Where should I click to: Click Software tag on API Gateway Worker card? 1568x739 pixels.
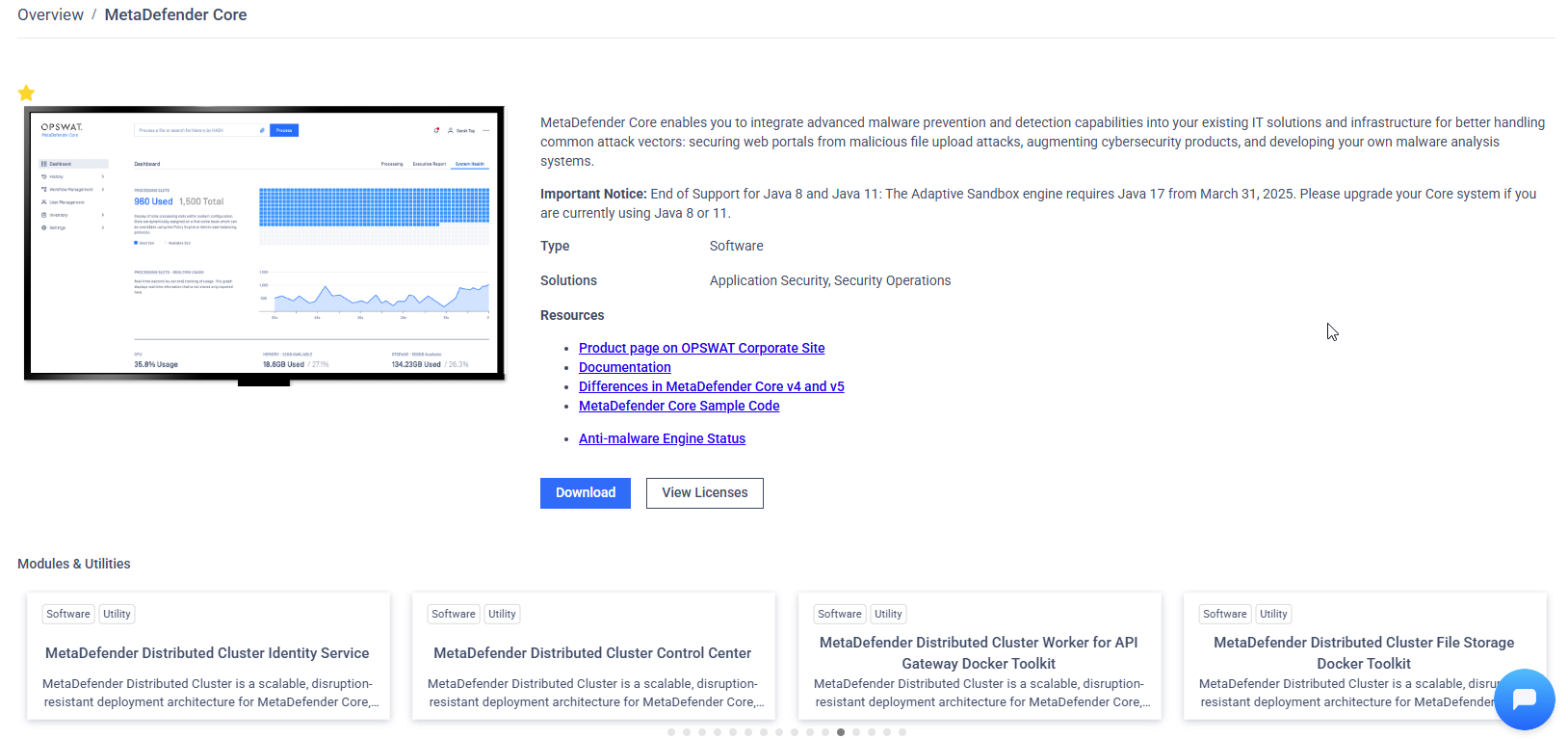click(x=840, y=614)
